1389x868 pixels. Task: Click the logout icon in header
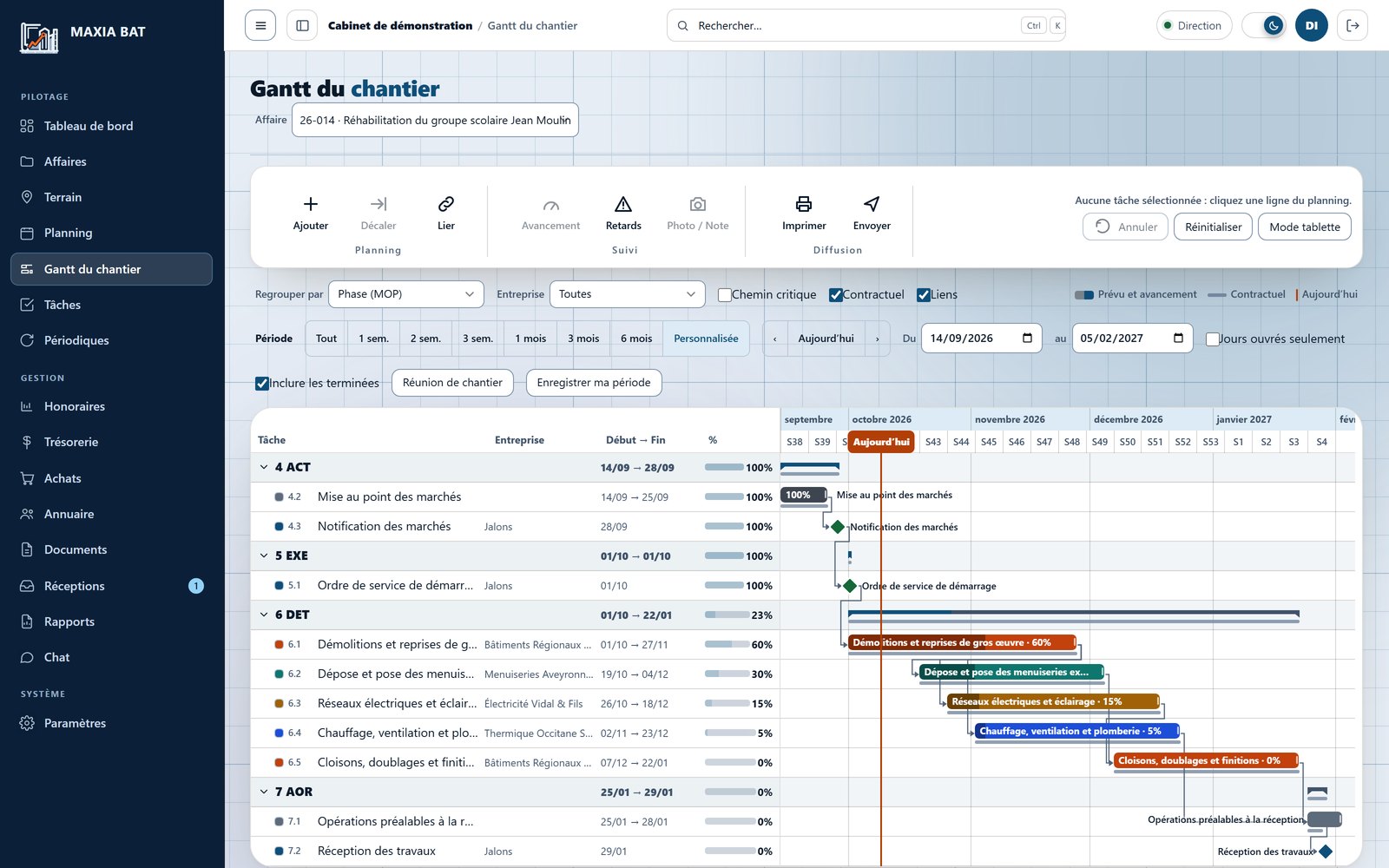[x=1353, y=25]
